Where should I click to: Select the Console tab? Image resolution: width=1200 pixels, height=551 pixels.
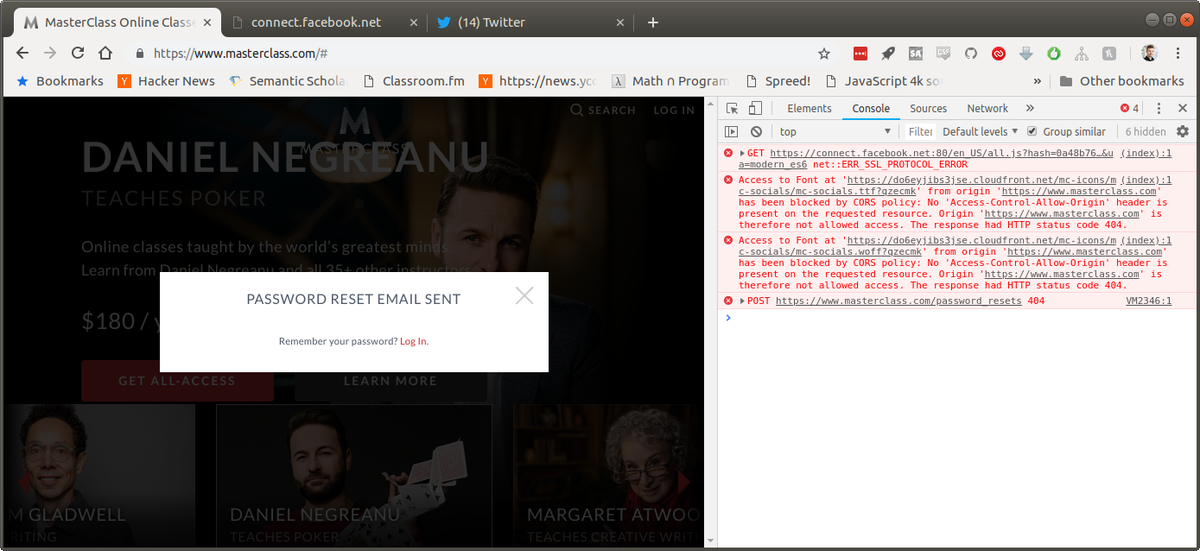(x=871, y=108)
